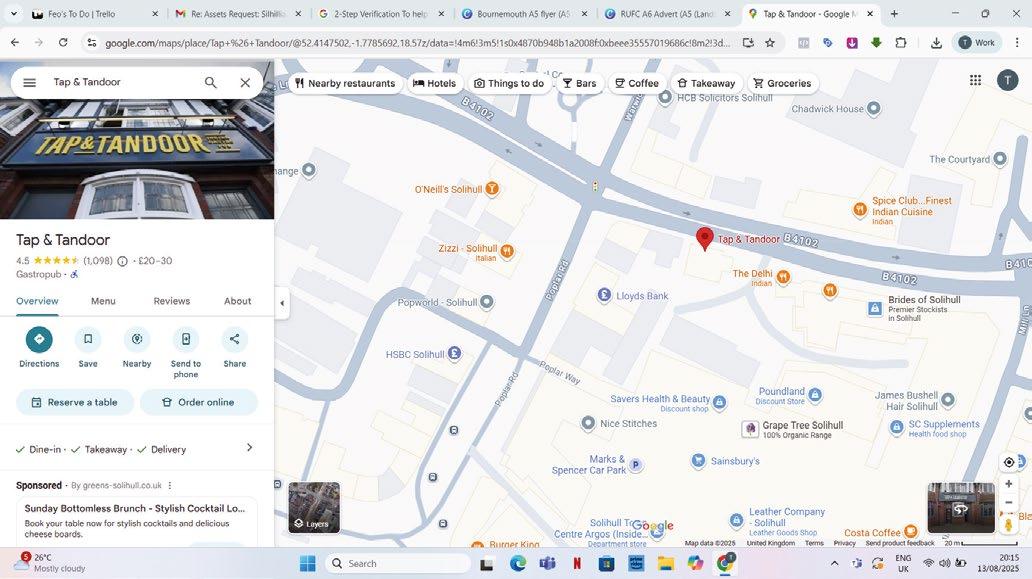Share the Tap & Tandoor place
The height and width of the screenshot is (579, 1032).
coord(234,347)
